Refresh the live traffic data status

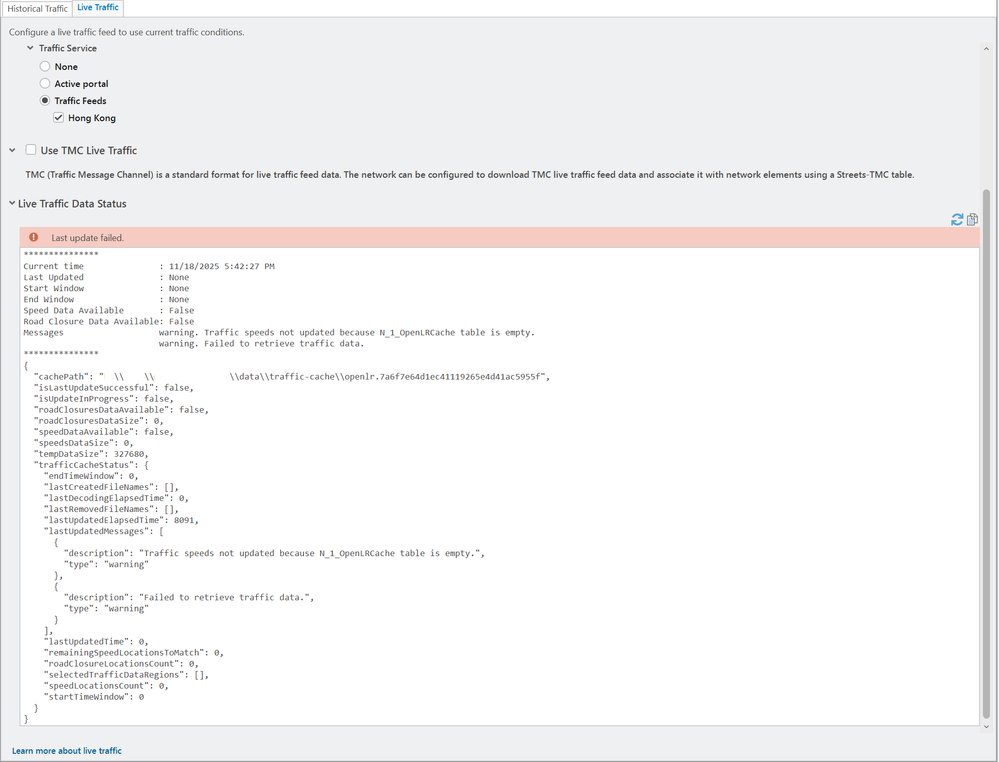957,219
